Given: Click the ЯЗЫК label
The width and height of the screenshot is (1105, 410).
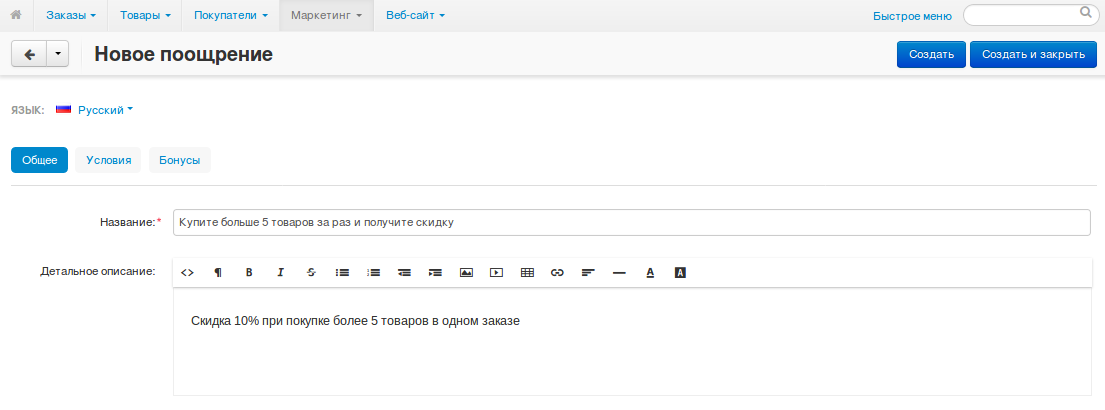Looking at the screenshot, I should click(x=28, y=110).
